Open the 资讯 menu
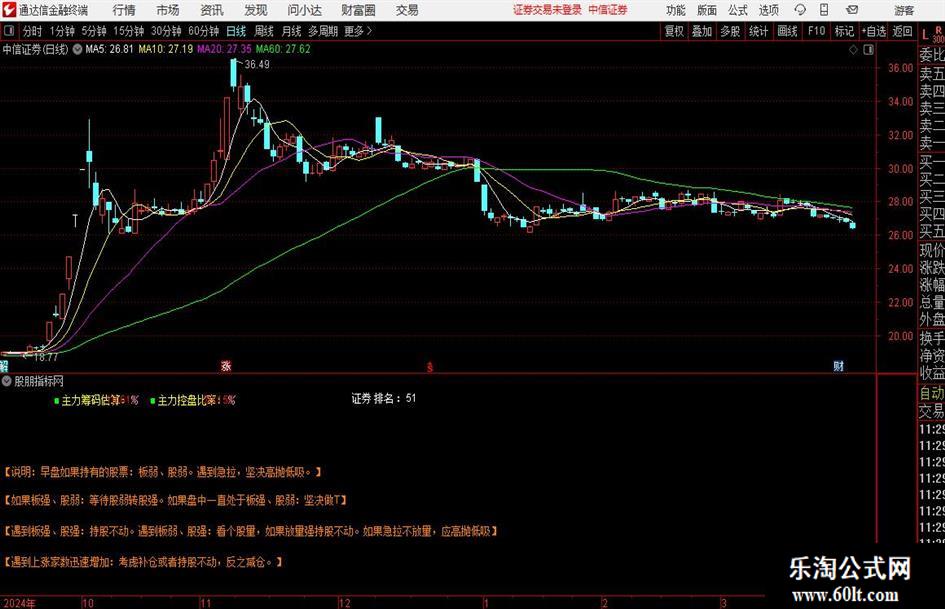The height and width of the screenshot is (609, 945). tap(212, 10)
